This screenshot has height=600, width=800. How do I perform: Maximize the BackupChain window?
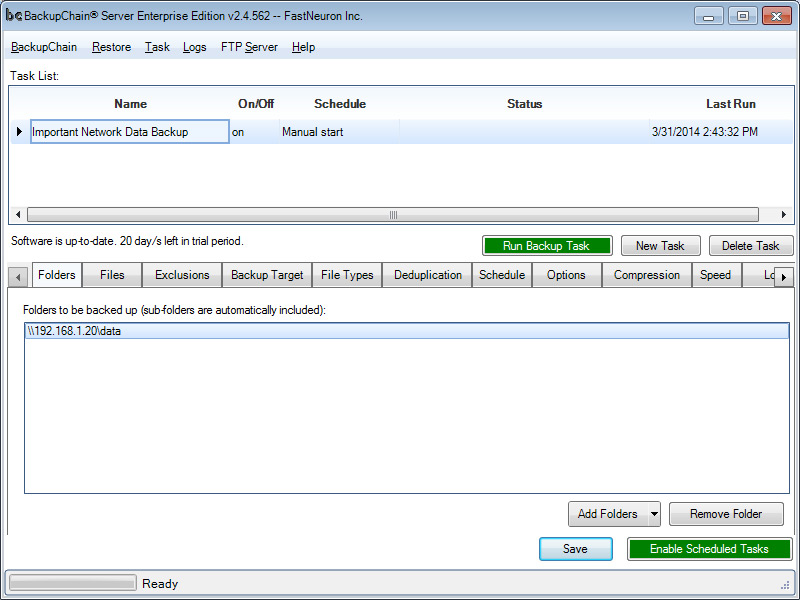tap(743, 16)
